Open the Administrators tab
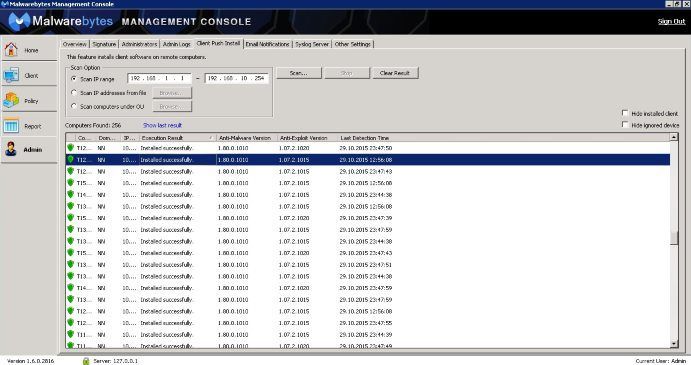Image resolution: width=691 pixels, height=365 pixels. [x=139, y=44]
